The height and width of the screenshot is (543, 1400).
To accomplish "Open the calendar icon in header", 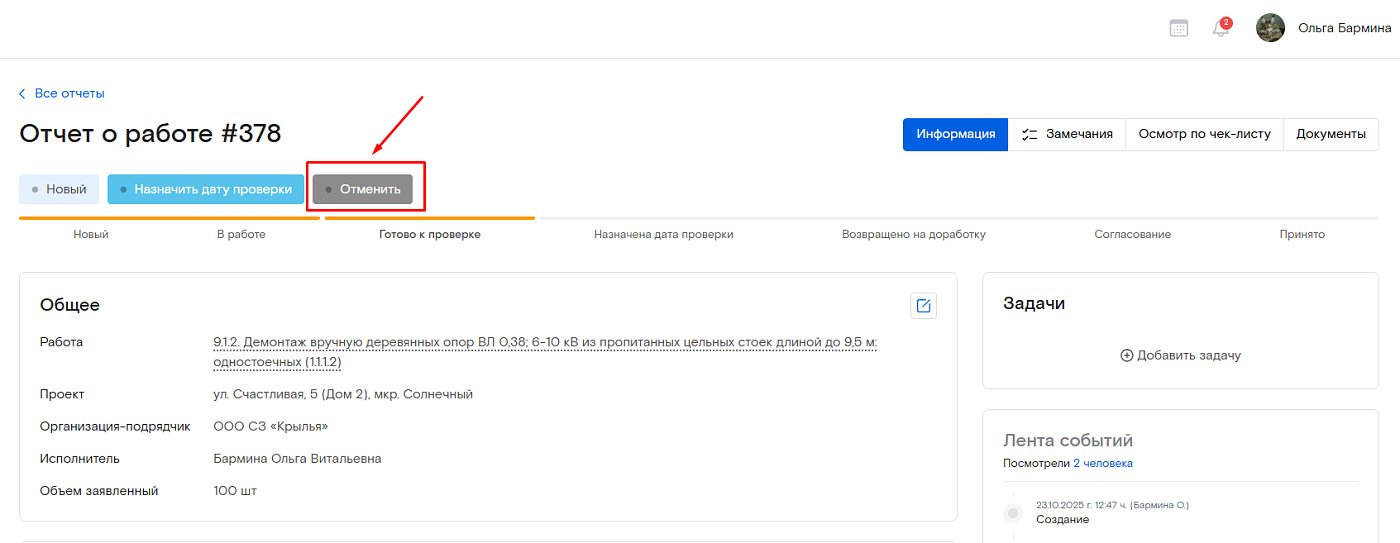I will point(1179,28).
